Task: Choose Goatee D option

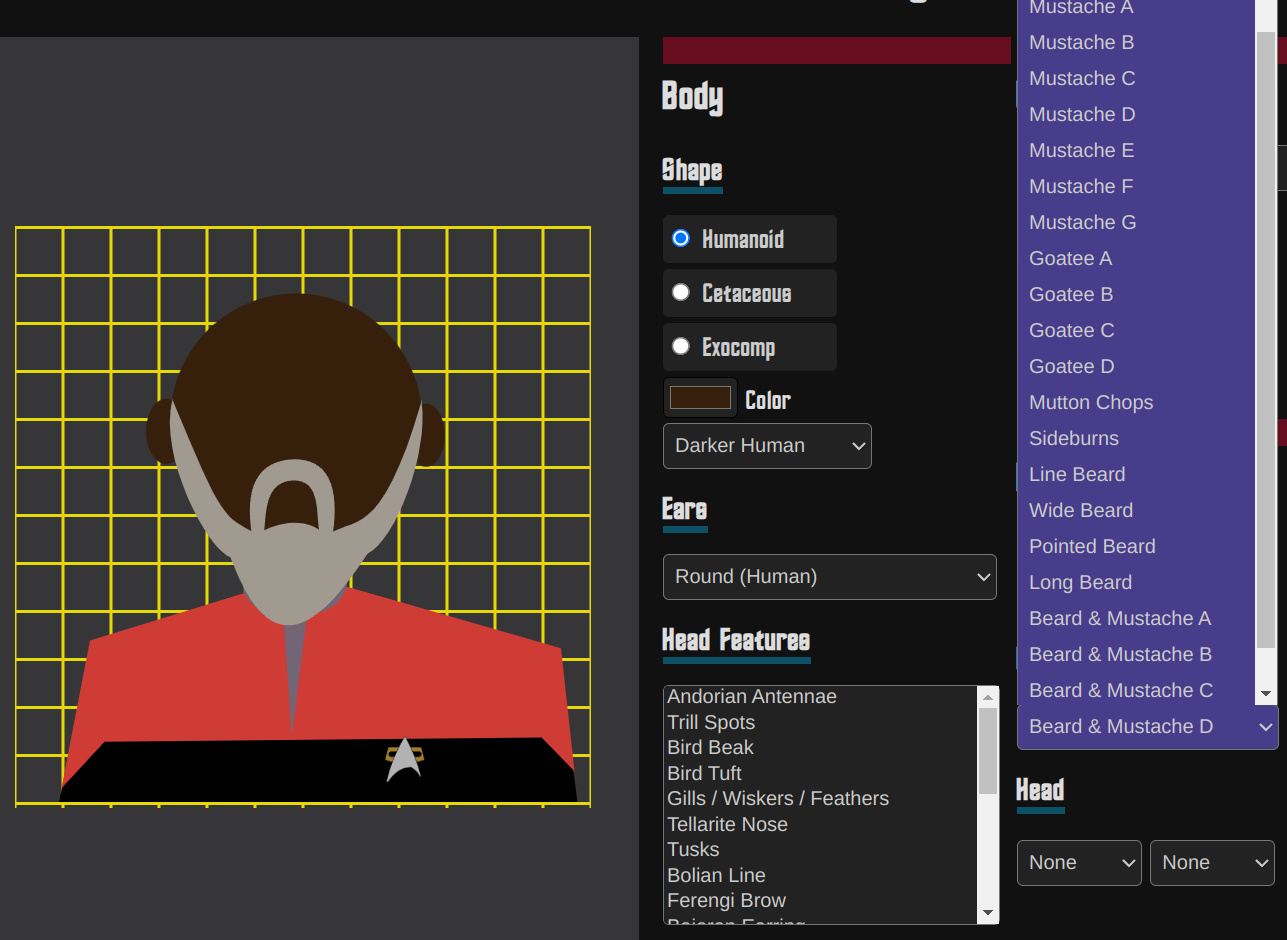Action: [x=1136, y=366]
